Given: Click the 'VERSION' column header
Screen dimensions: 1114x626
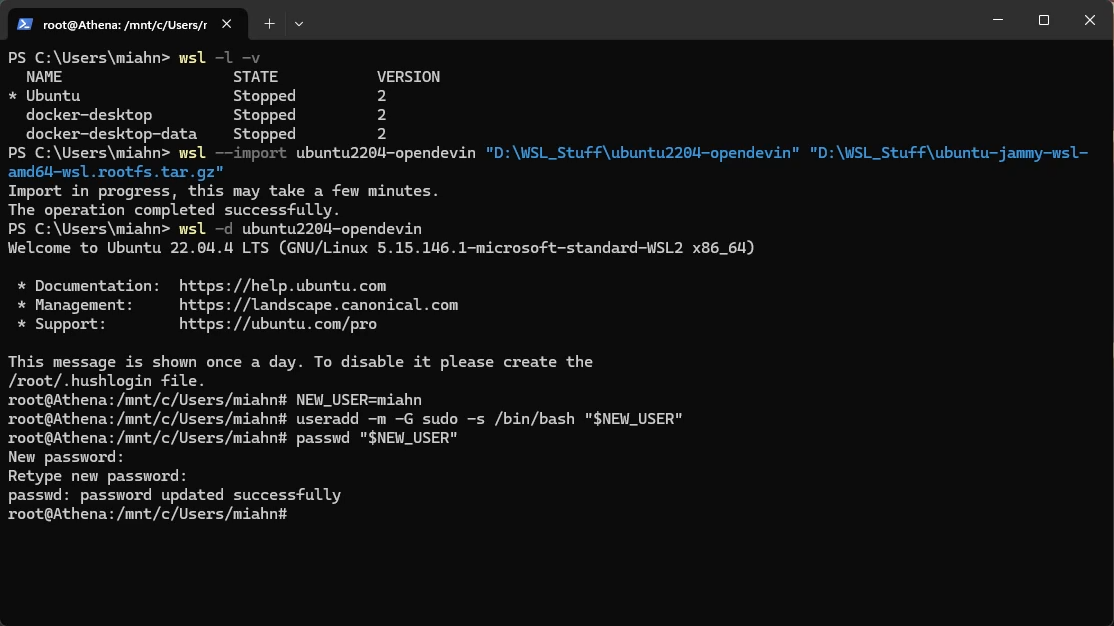Looking at the screenshot, I should [x=409, y=77].
